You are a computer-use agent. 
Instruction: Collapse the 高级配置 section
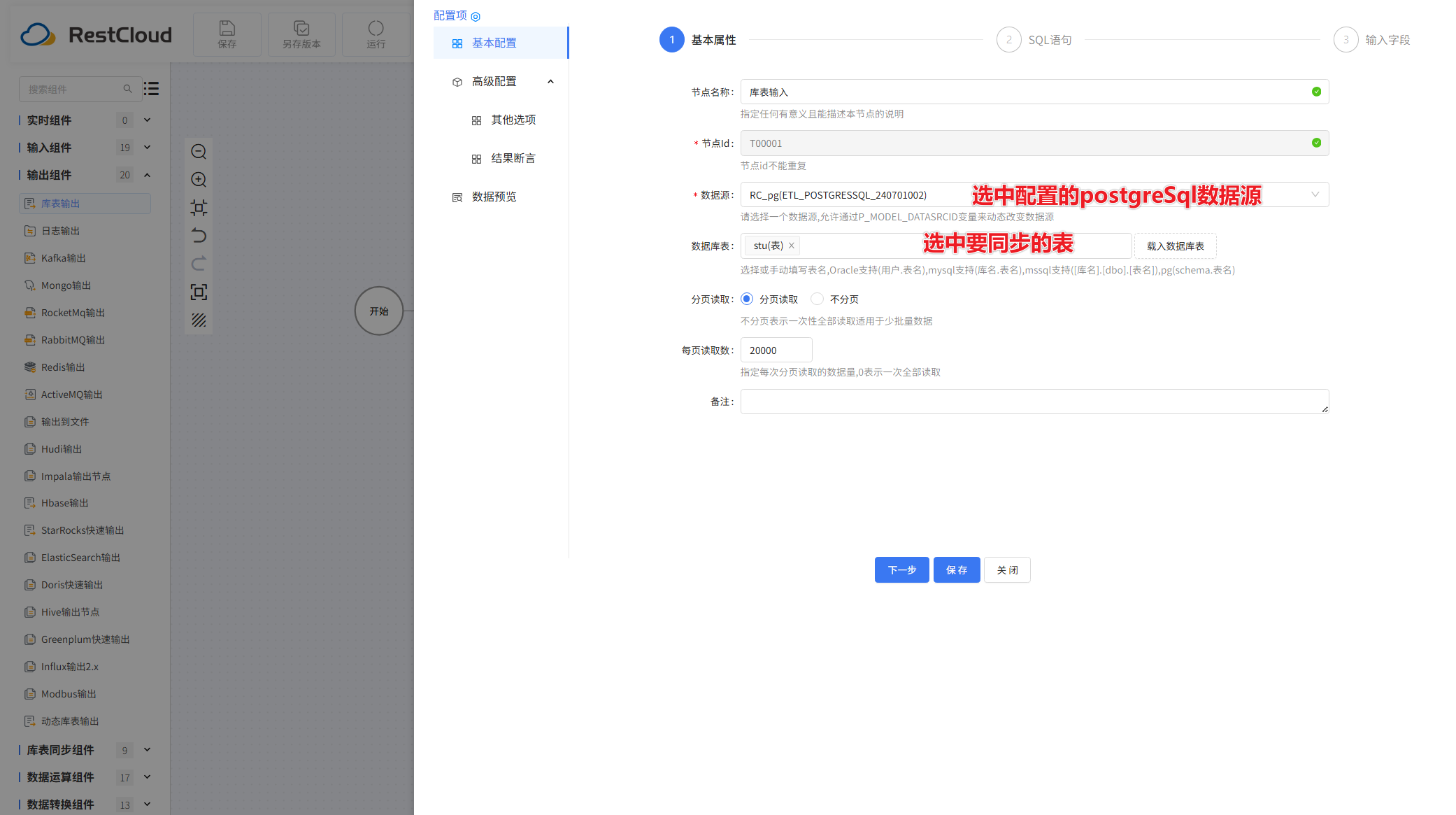point(550,81)
